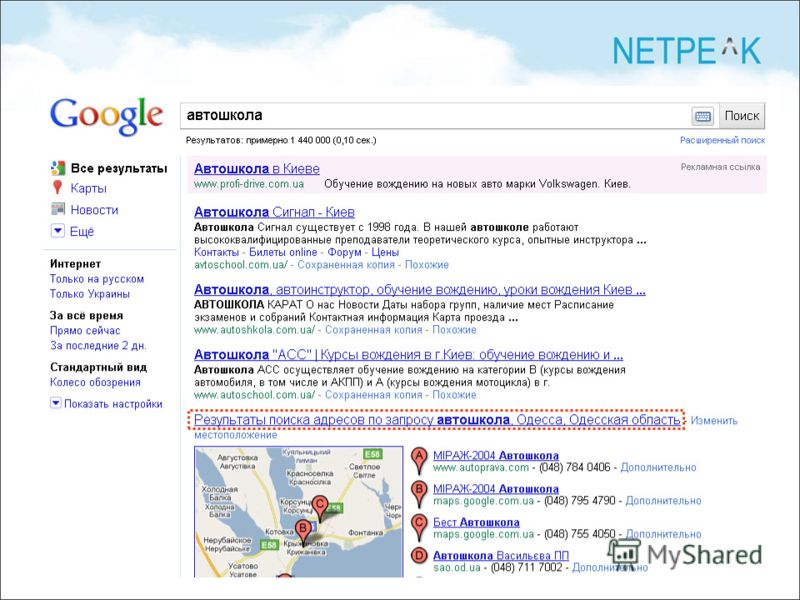This screenshot has height=600, width=800.
Task: Click the search field containing автошкола
Action: point(435,116)
